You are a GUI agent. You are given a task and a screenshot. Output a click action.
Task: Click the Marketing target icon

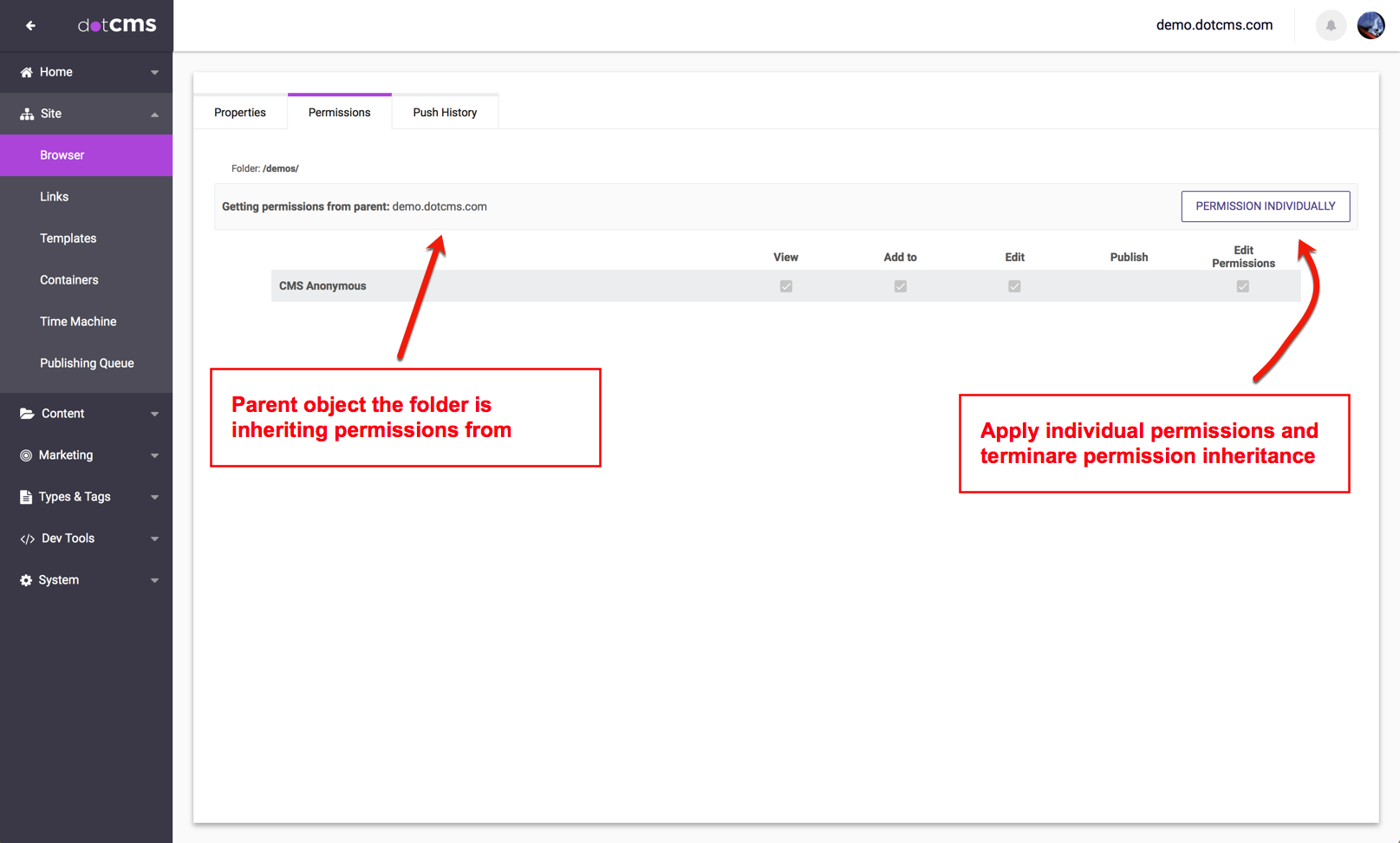point(26,455)
